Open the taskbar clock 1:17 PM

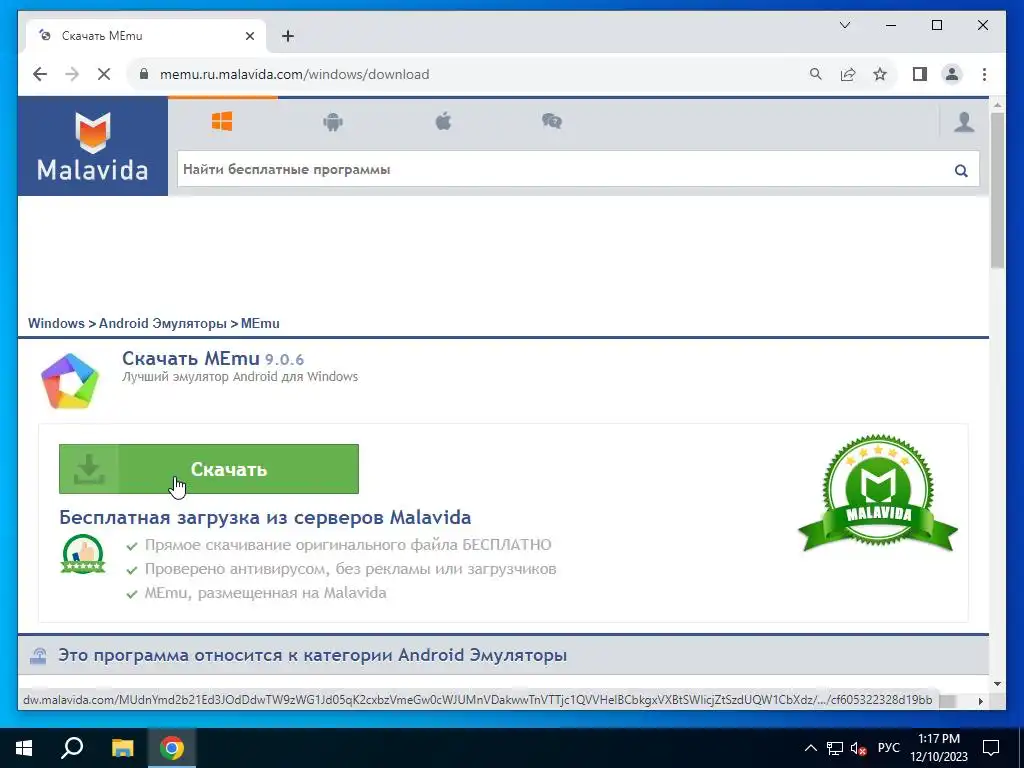click(939, 748)
